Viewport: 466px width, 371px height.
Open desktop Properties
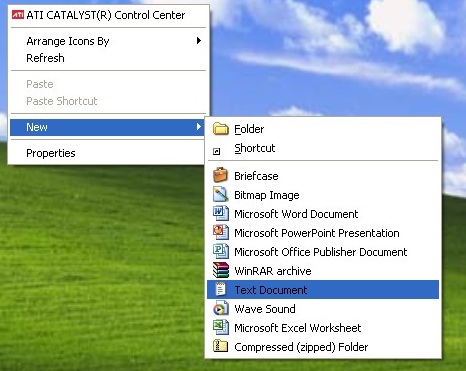point(108,153)
